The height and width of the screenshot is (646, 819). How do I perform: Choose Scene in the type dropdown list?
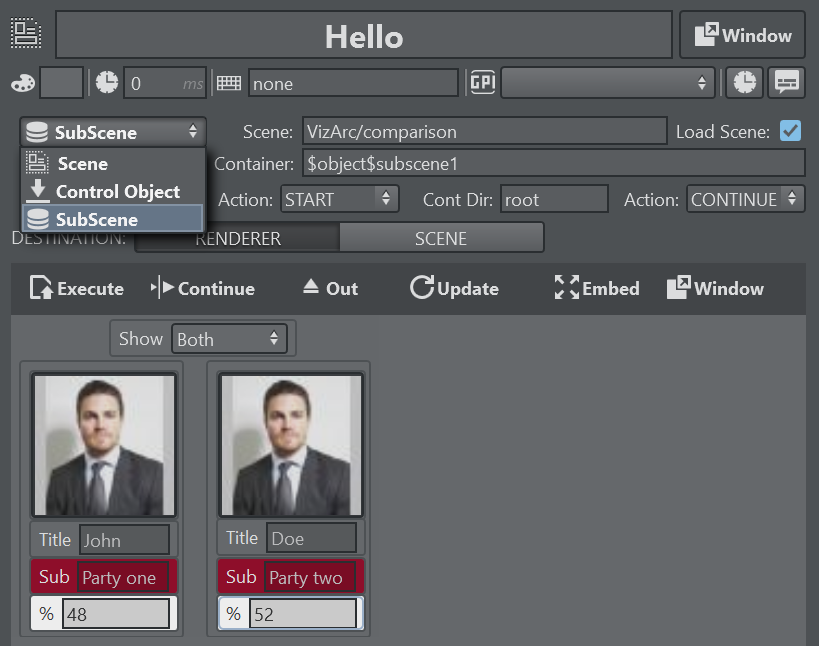click(x=82, y=163)
